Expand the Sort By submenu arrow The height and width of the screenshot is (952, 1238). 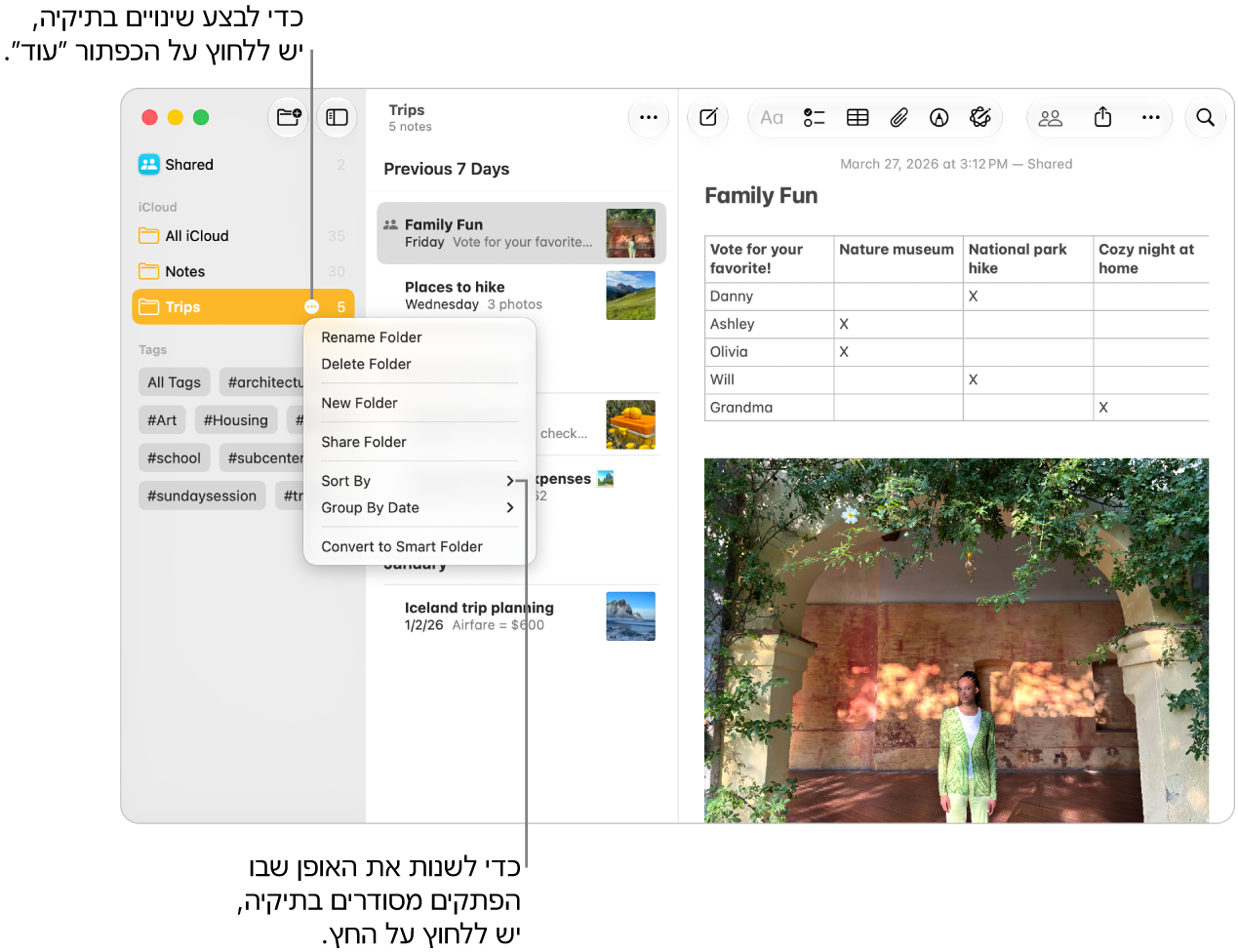click(510, 481)
